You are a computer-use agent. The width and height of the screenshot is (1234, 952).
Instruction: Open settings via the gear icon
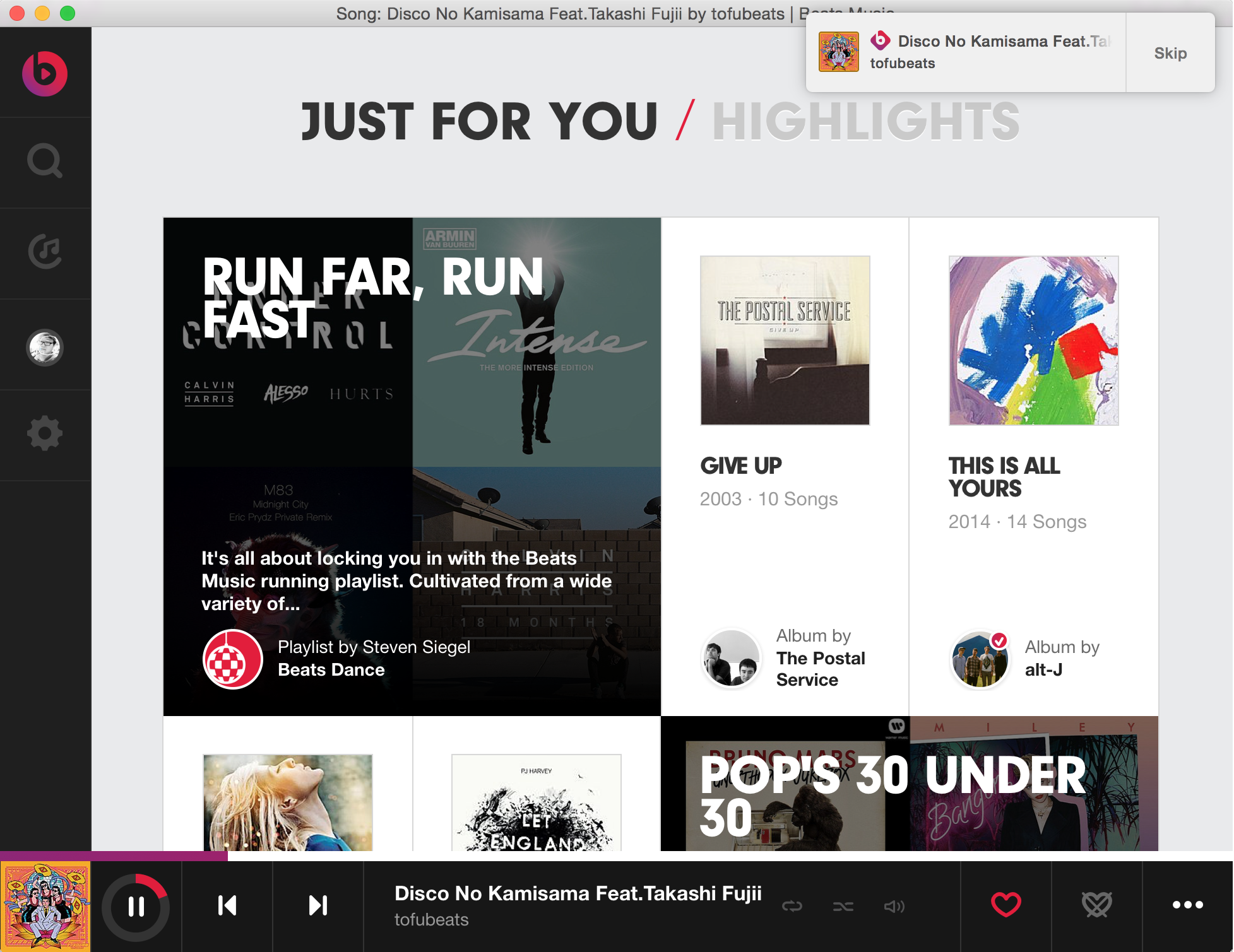(45, 434)
